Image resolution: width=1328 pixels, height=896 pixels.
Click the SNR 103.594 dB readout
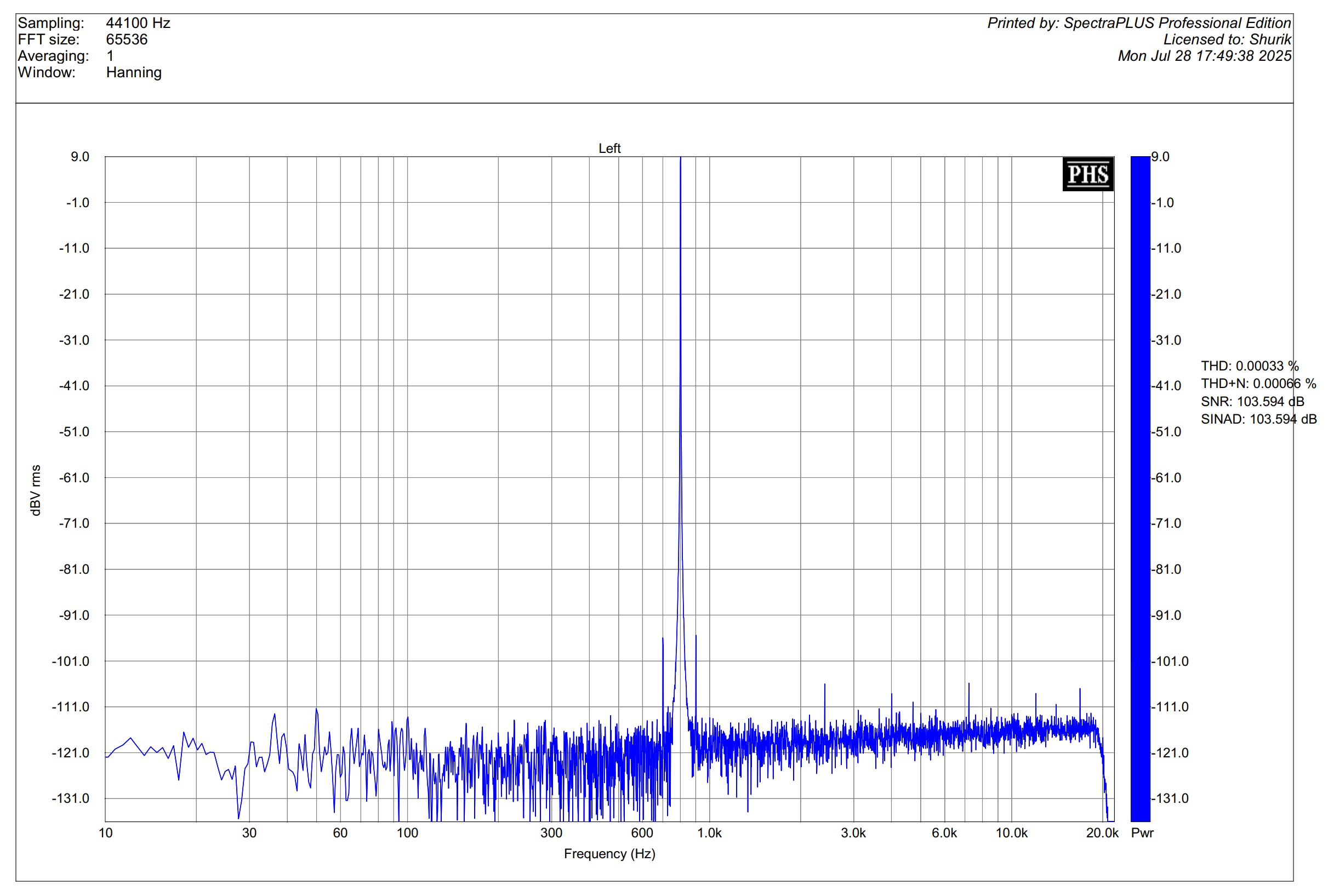(x=1252, y=401)
